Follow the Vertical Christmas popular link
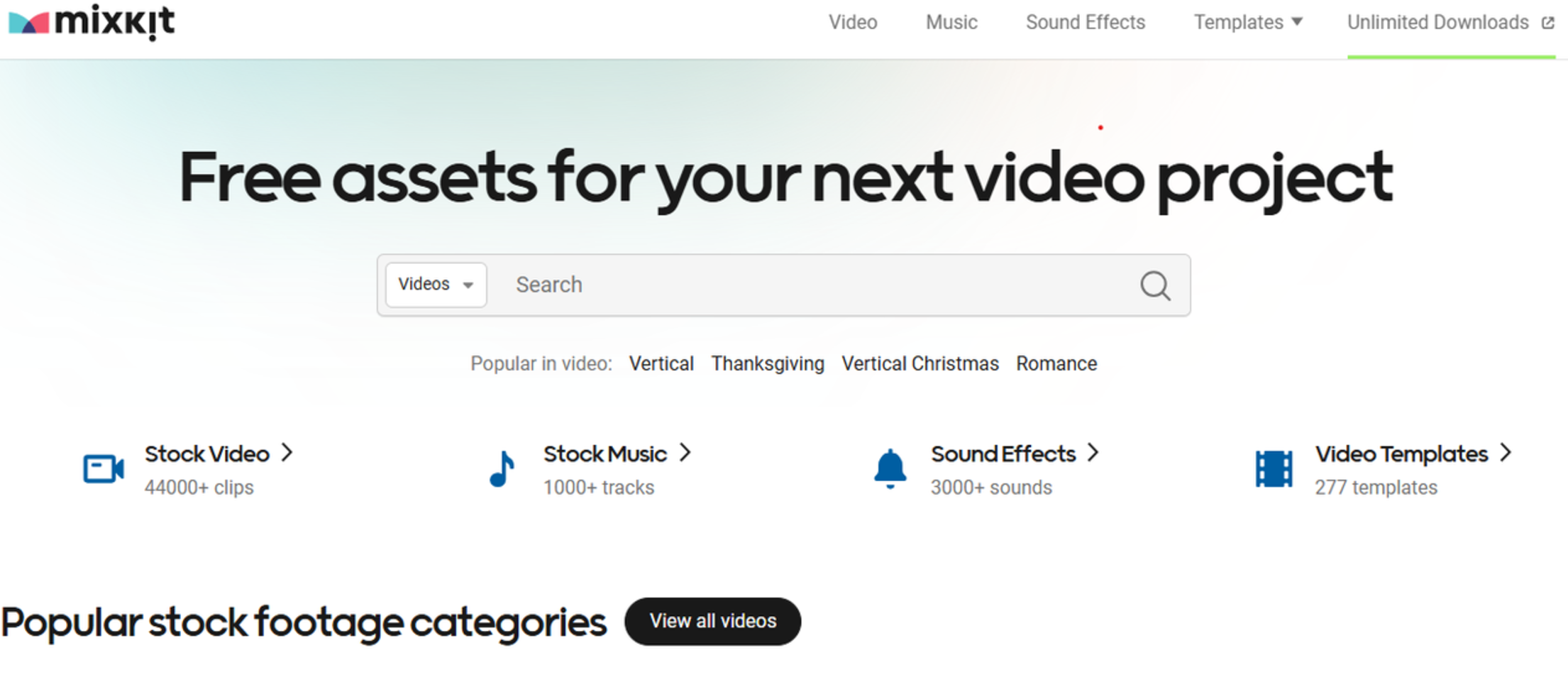Image resolution: width=1568 pixels, height=692 pixels. [920, 364]
